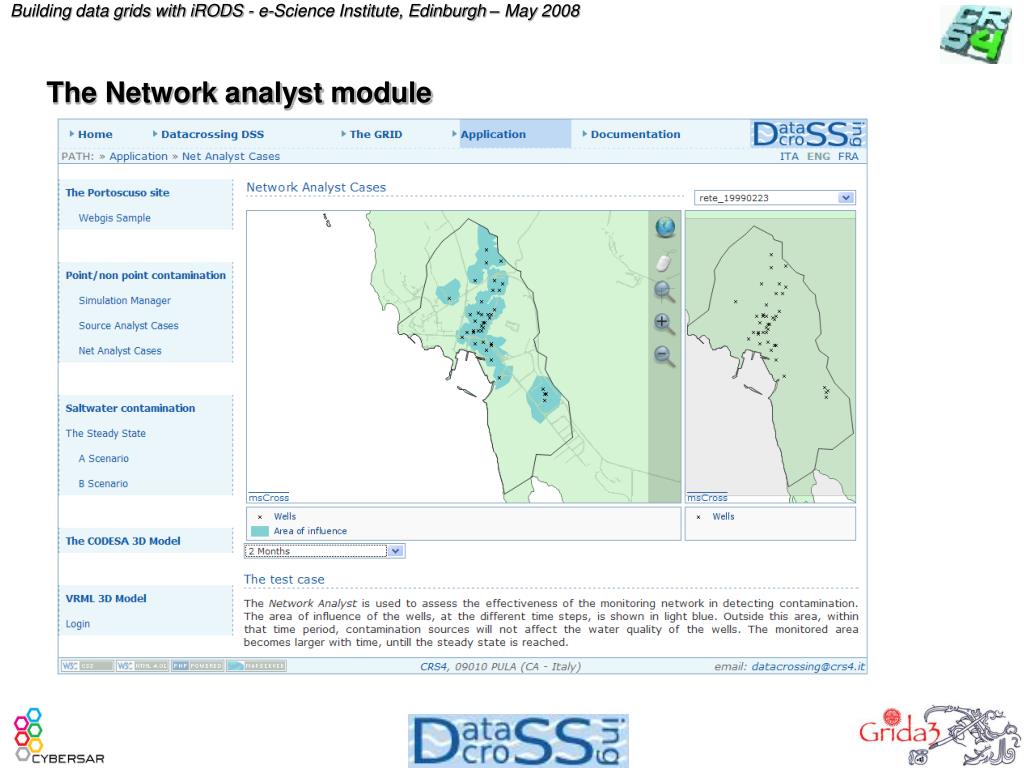Switch language to ITA
1024x768 pixels.
tap(789, 156)
